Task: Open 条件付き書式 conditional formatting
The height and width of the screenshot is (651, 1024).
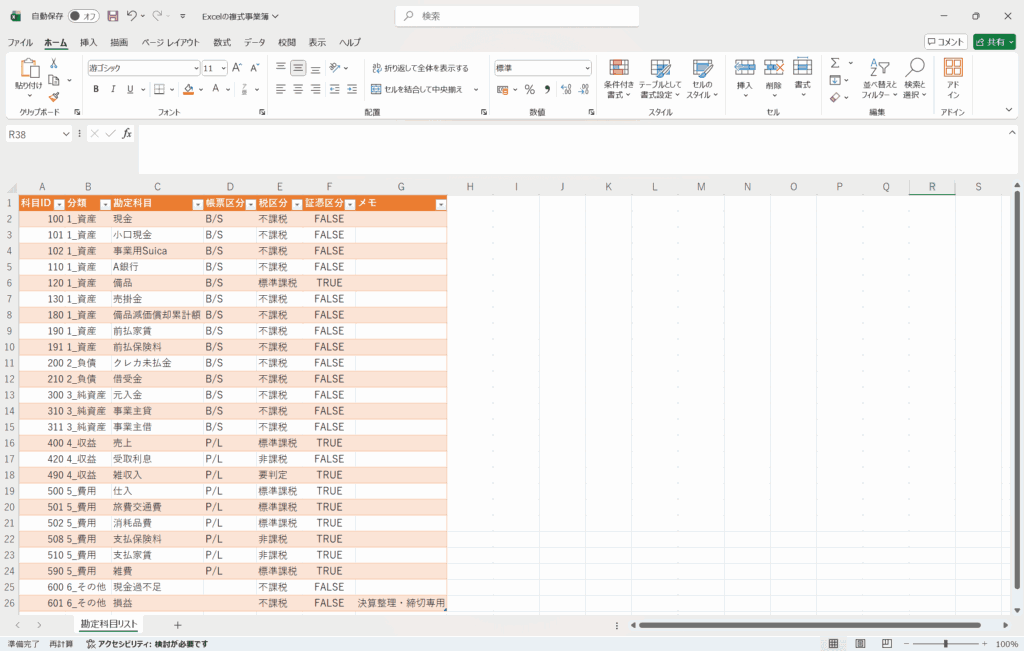Action: pos(619,78)
